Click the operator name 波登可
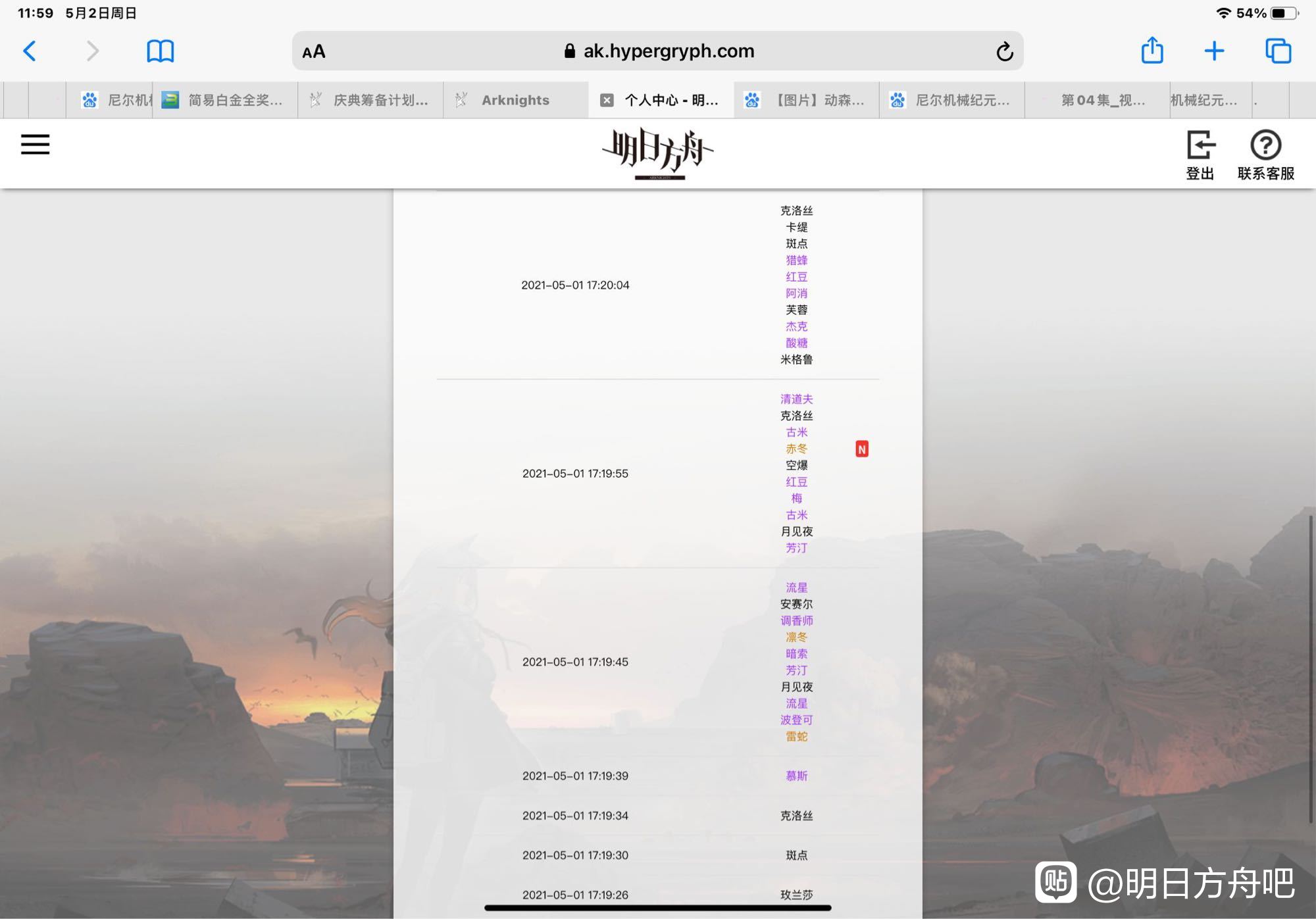Viewport: 1316px width, 919px height. pyautogui.click(x=796, y=720)
